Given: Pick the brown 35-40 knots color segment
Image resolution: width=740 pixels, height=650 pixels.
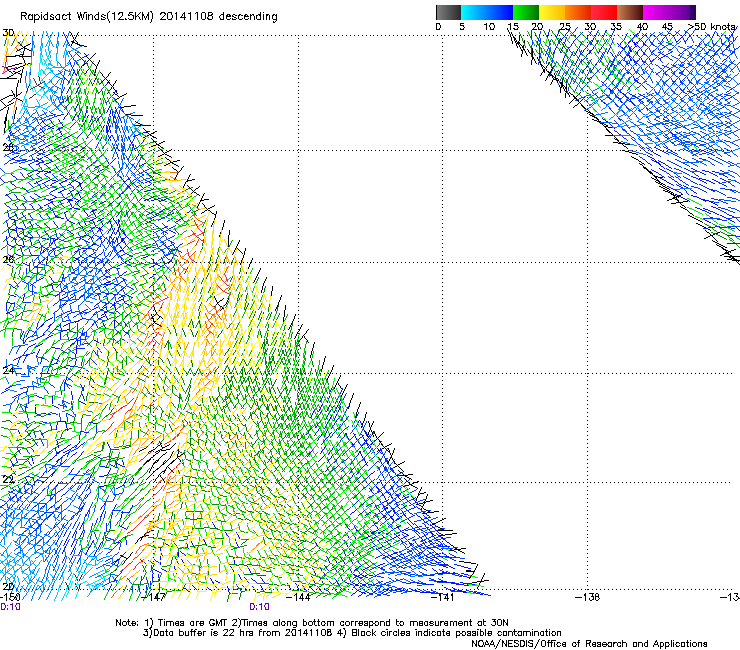Looking at the screenshot, I should pyautogui.click(x=630, y=12).
